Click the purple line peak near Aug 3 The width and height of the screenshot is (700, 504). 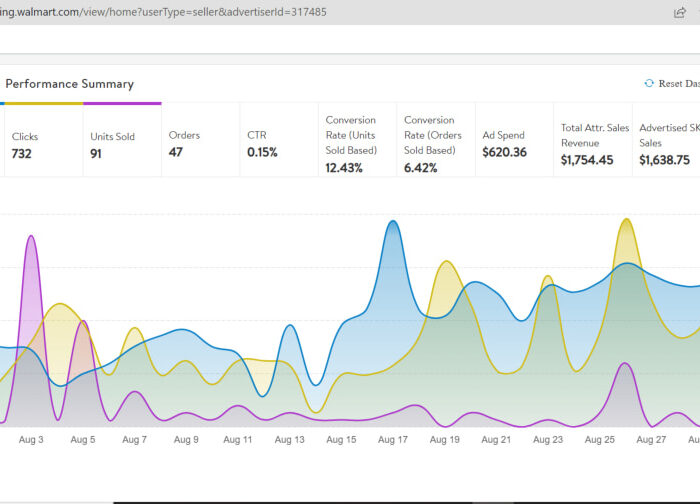[32, 237]
